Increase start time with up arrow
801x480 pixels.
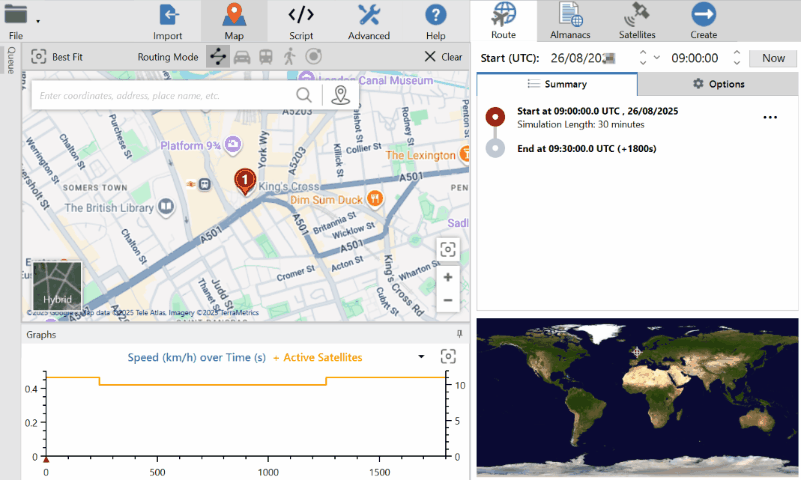pos(737,53)
